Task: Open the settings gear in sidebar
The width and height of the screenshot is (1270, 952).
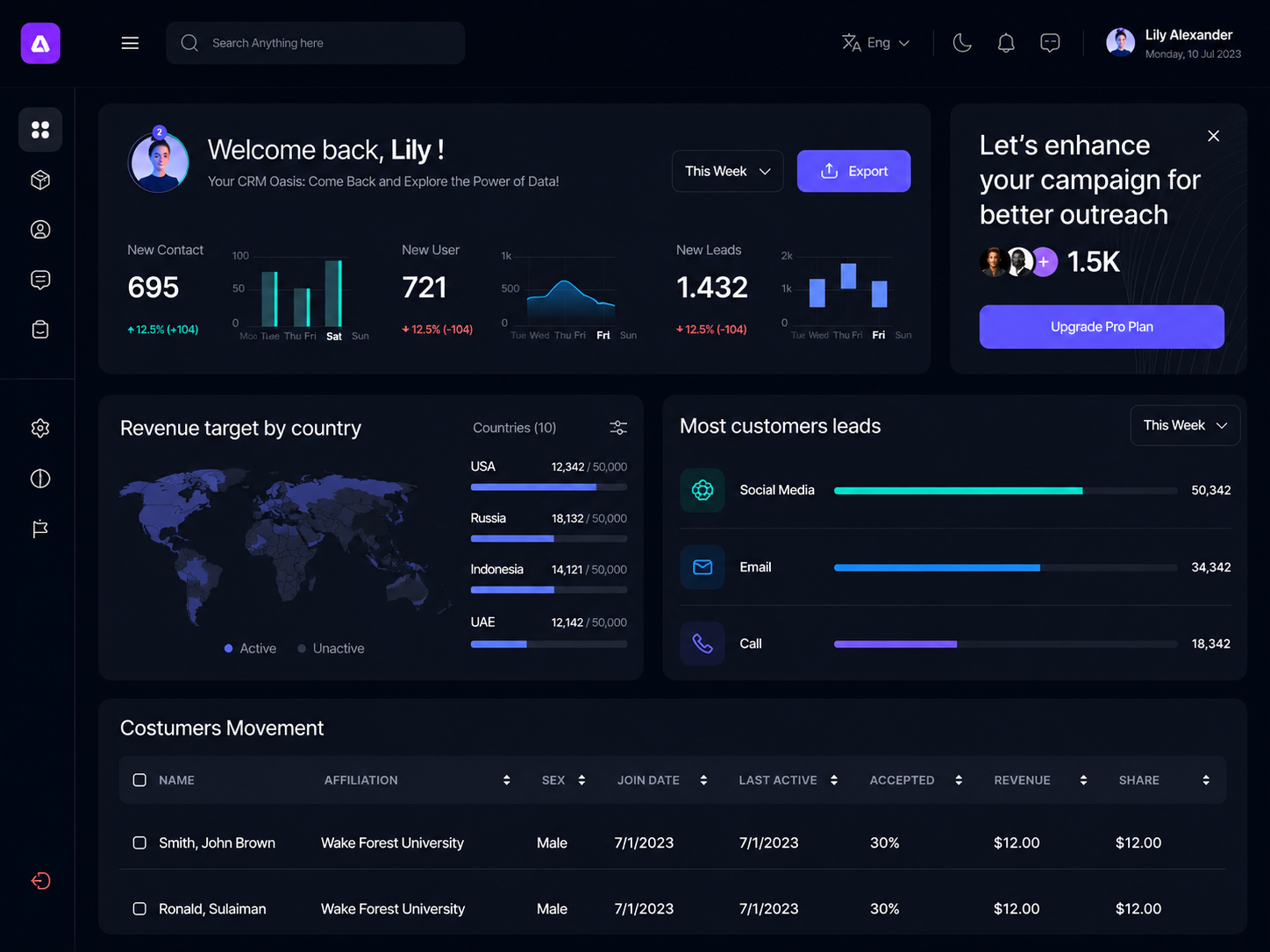Action: 40,428
